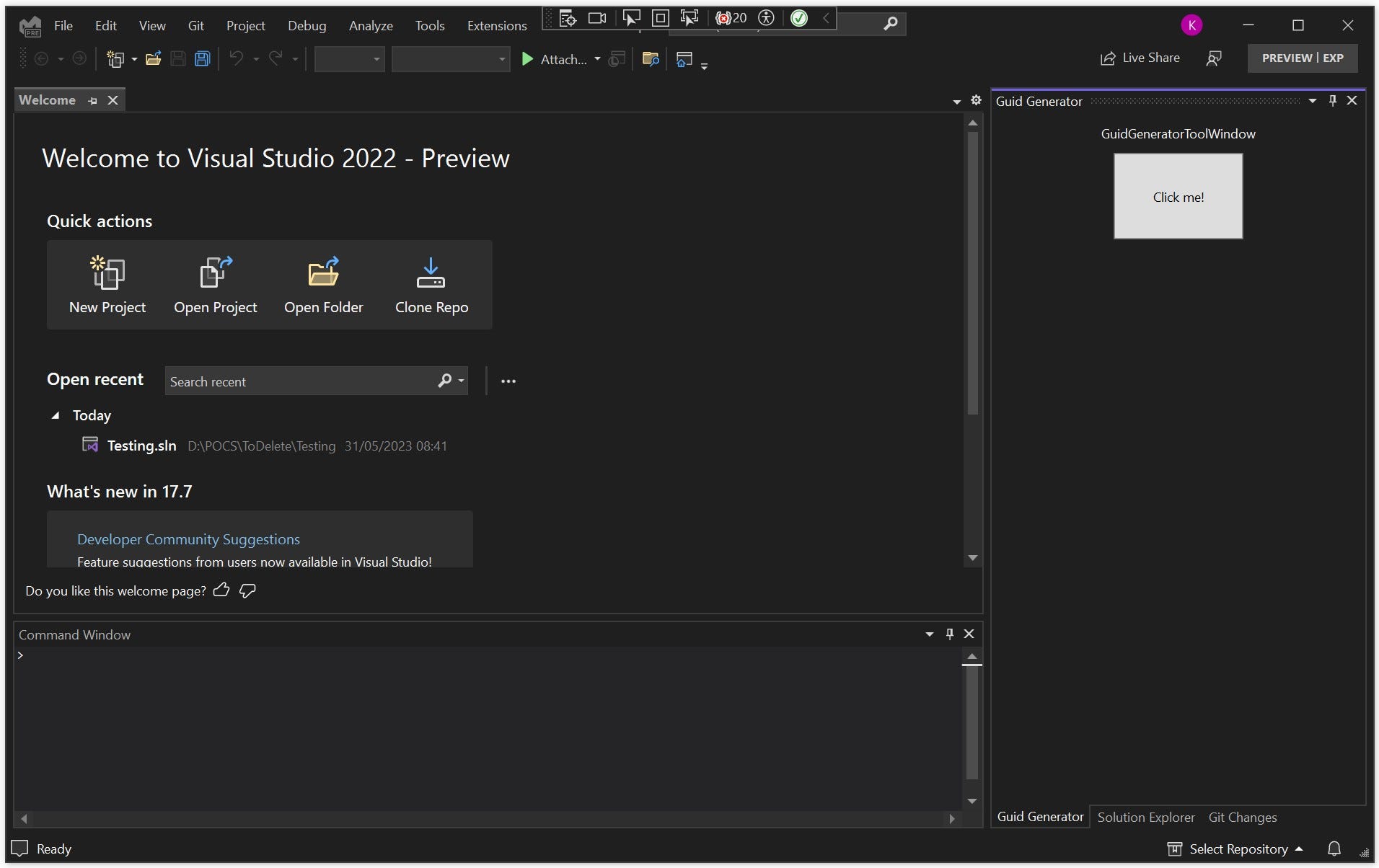Viewport: 1379px width, 868px height.
Task: Open the New Project dropdown arrow
Action: (x=134, y=60)
